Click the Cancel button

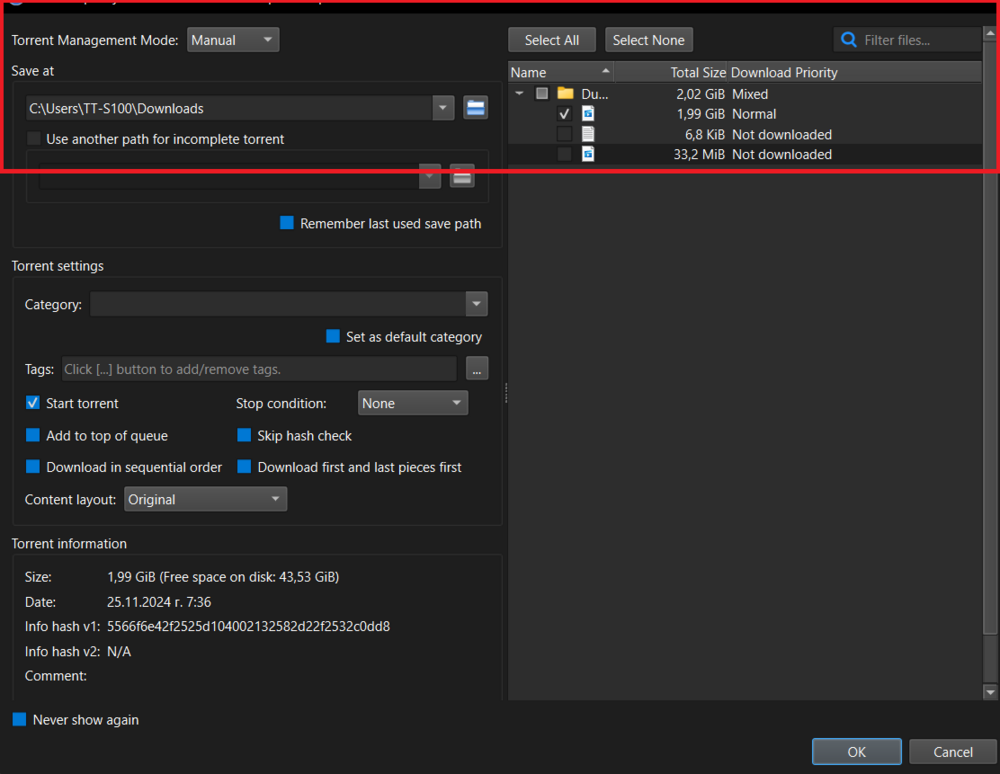tap(953, 752)
